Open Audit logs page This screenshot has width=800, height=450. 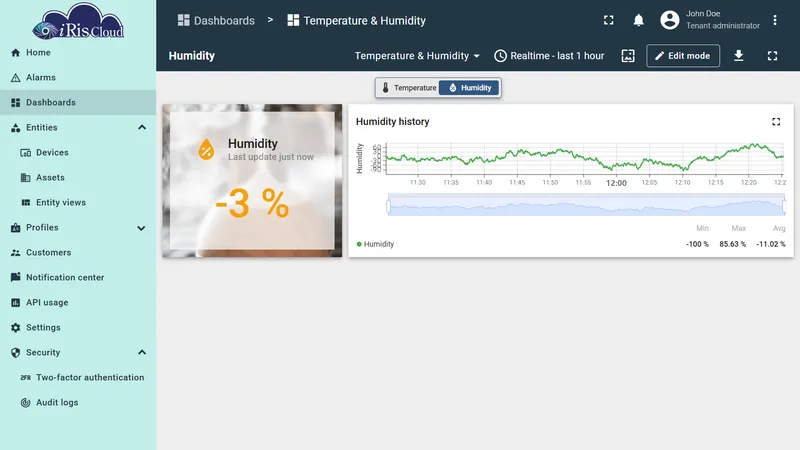(78, 403)
